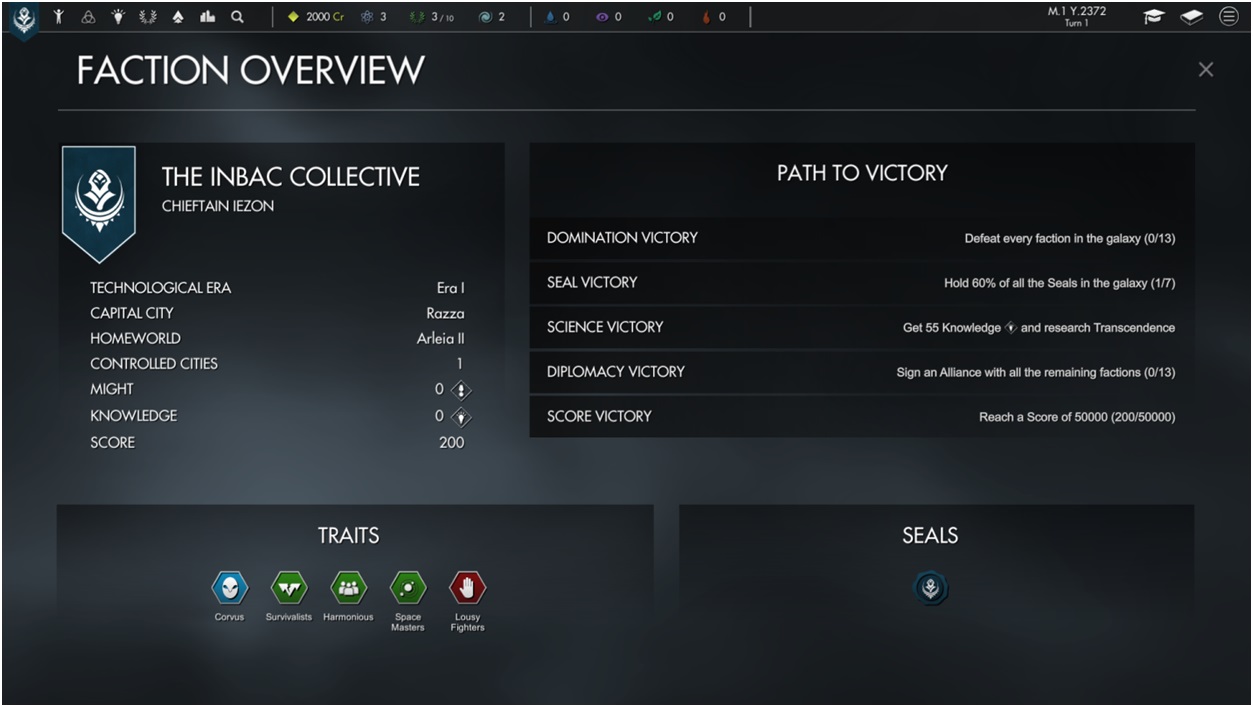
Task: Click the magnifying glass search icon
Action: (x=237, y=17)
